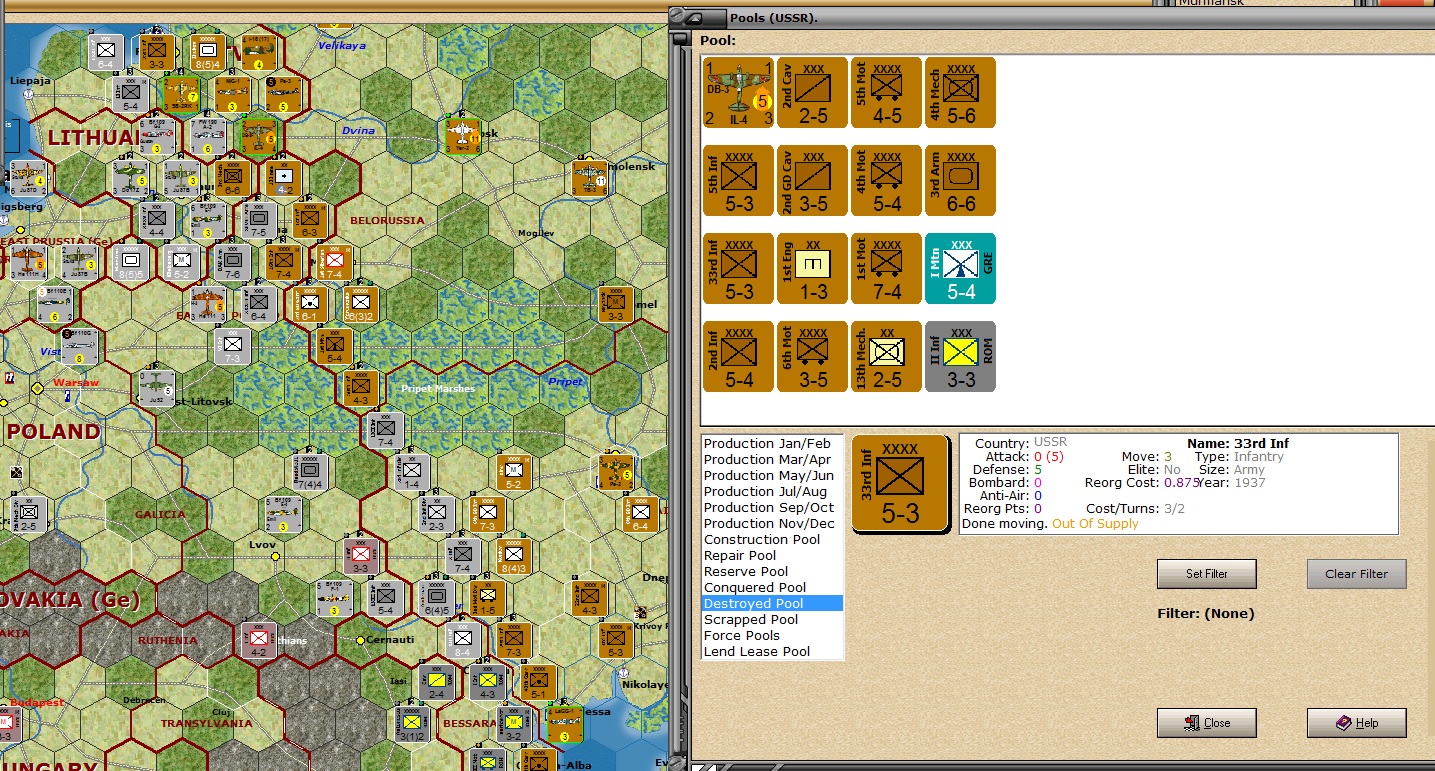Click the "Out Of Supply" status text

1095,523
